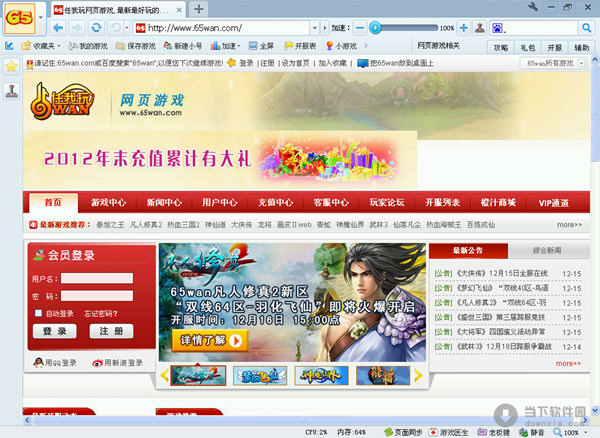
Task: Click 游戏医生 in the status bar
Action: (448, 432)
